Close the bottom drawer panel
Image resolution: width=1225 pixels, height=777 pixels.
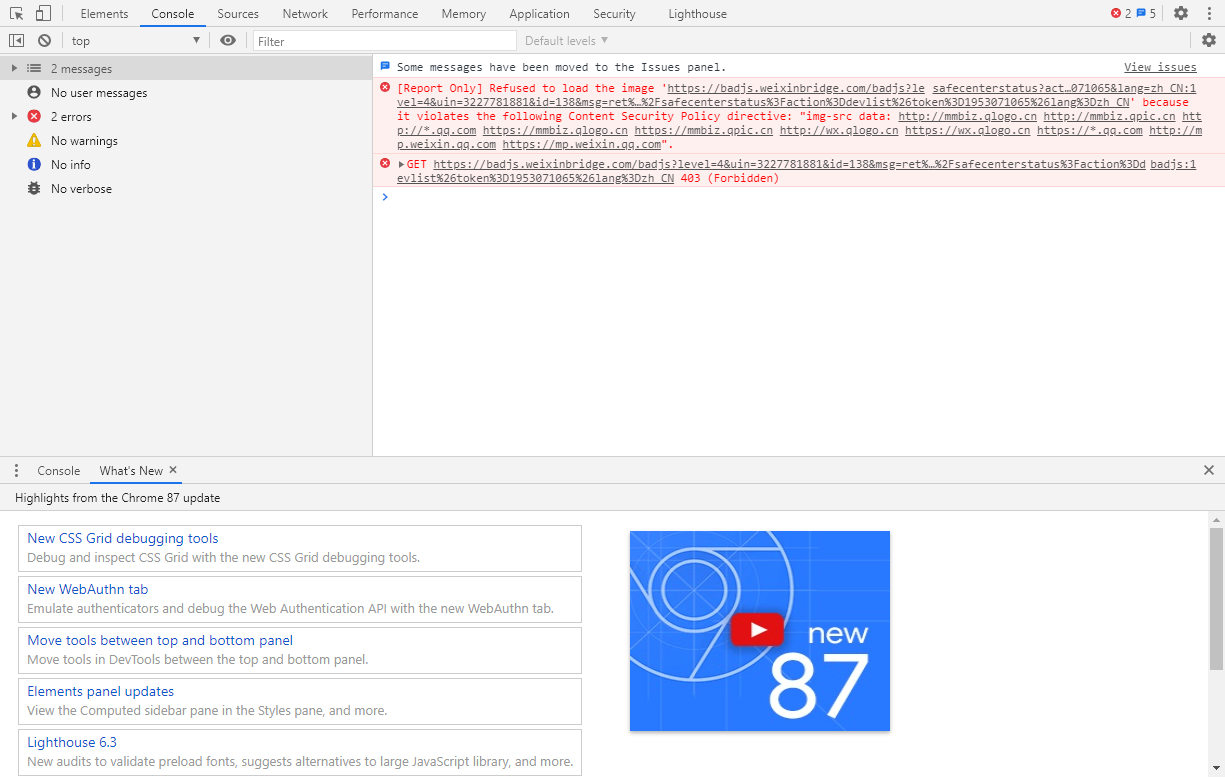click(x=1209, y=470)
